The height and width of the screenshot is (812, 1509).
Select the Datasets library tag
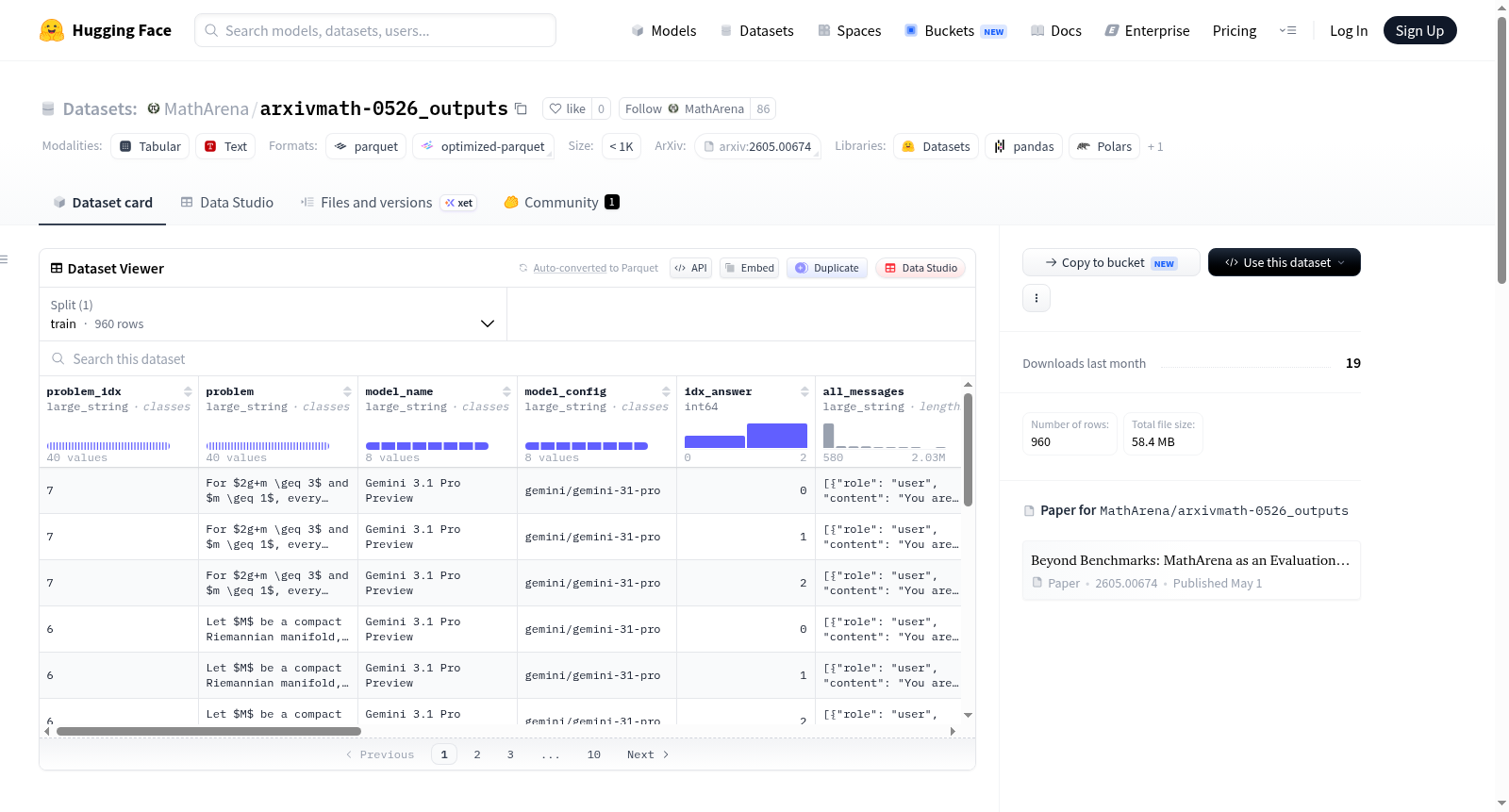click(x=936, y=146)
